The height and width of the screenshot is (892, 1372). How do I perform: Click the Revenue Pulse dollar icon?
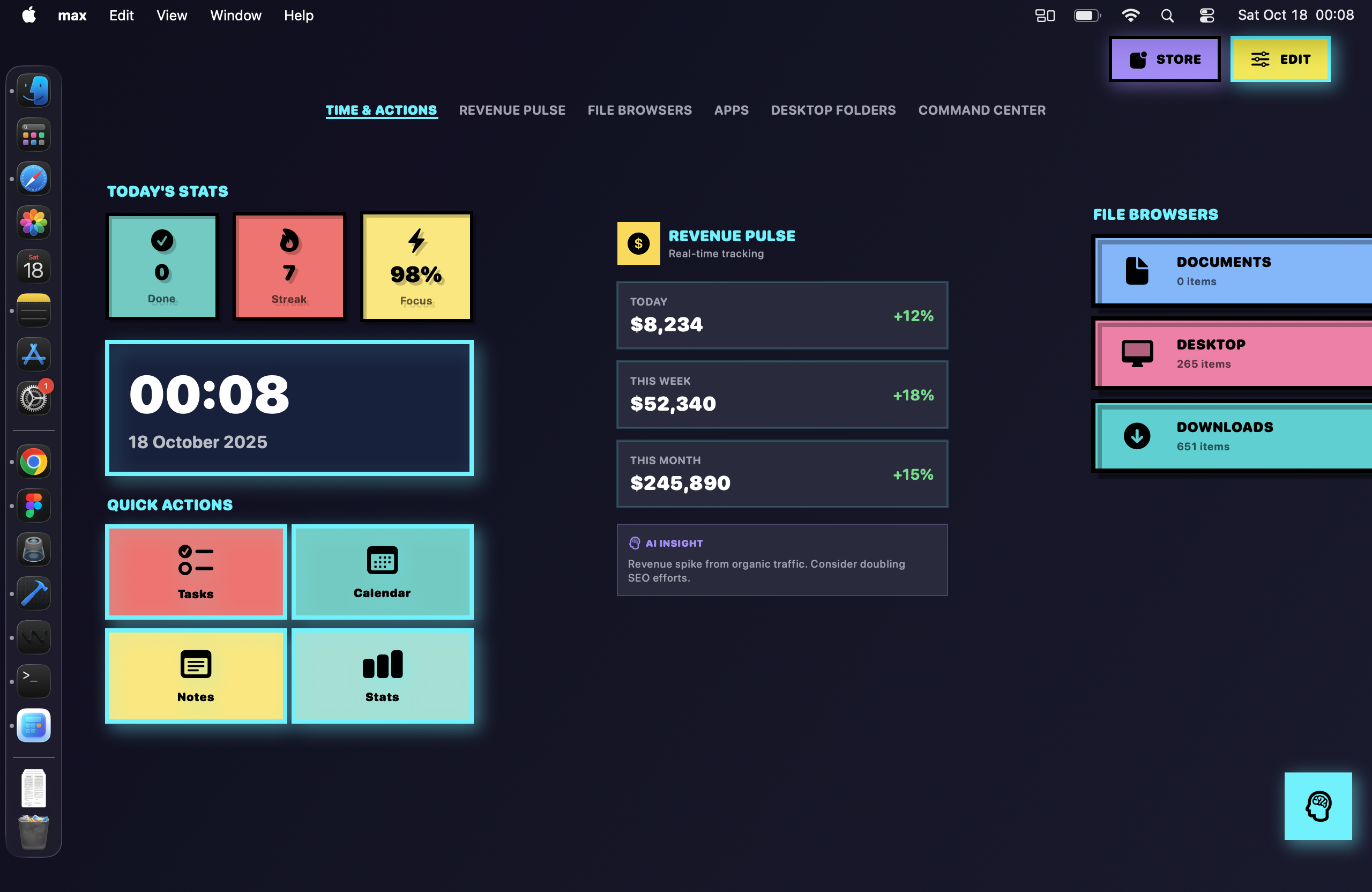click(x=638, y=243)
